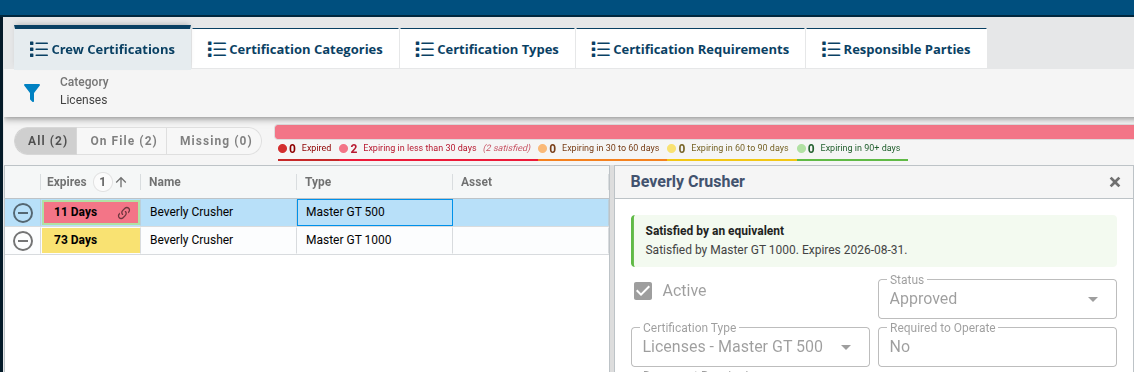Switch to the Certification Requirements tab

coord(691,48)
